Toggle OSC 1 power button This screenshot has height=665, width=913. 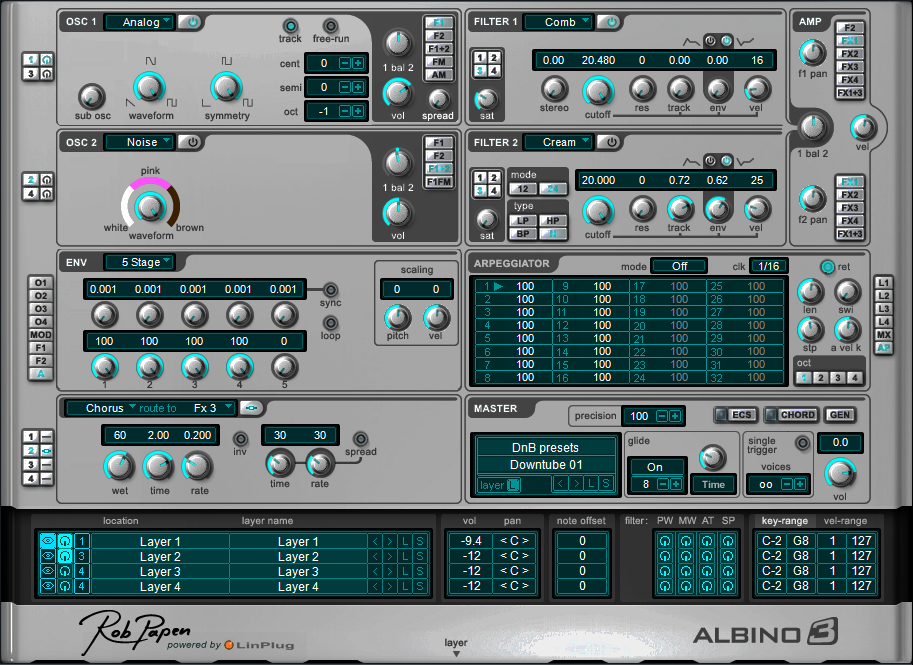tap(190, 22)
